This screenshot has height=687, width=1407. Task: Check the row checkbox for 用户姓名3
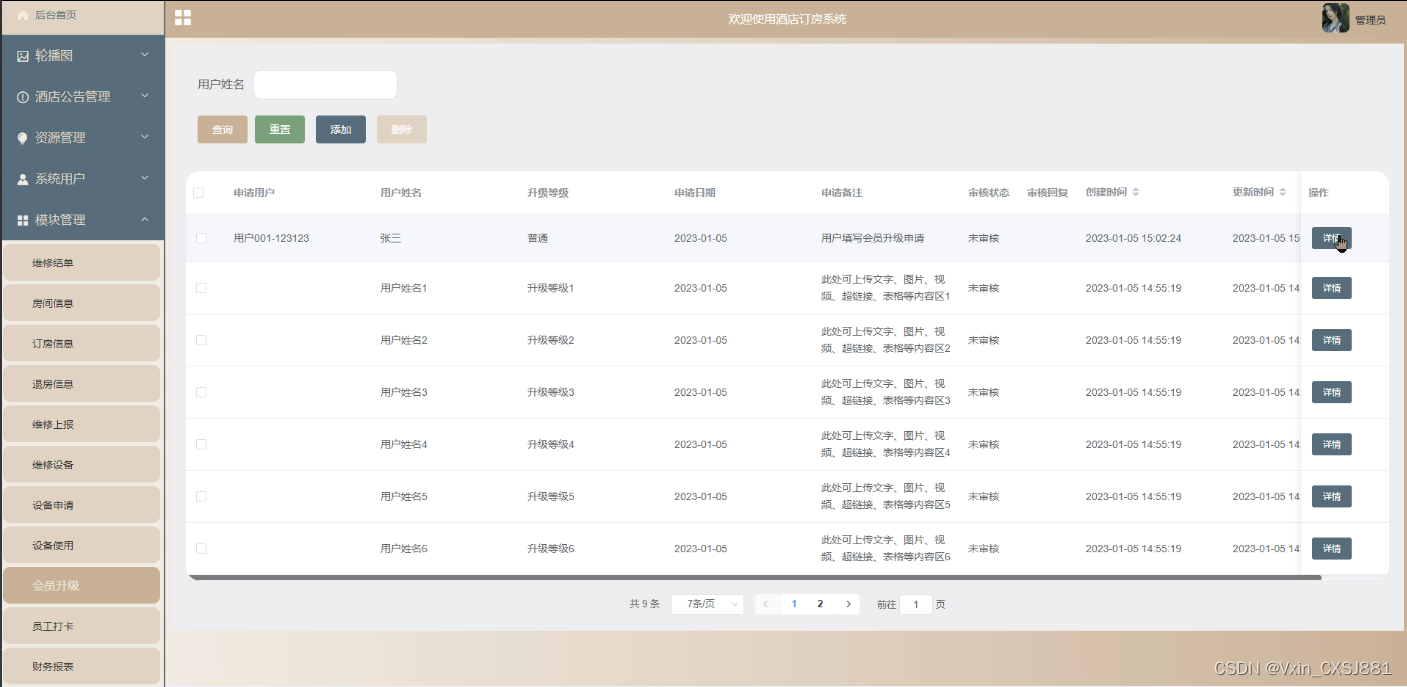click(201, 392)
